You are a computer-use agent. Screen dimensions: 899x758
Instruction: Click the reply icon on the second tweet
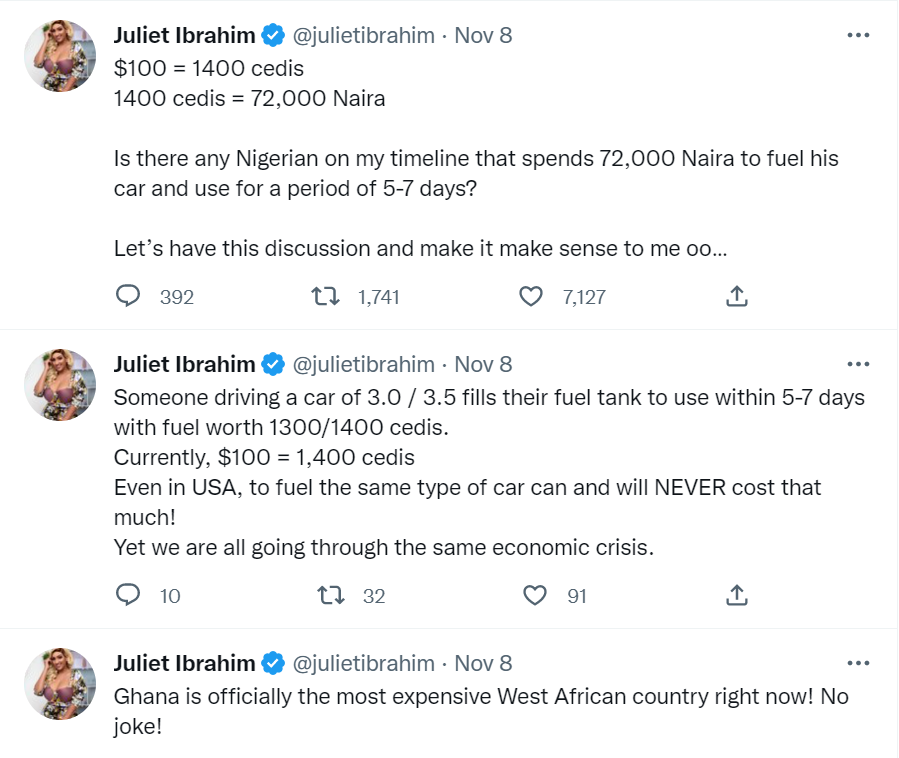tap(128, 594)
